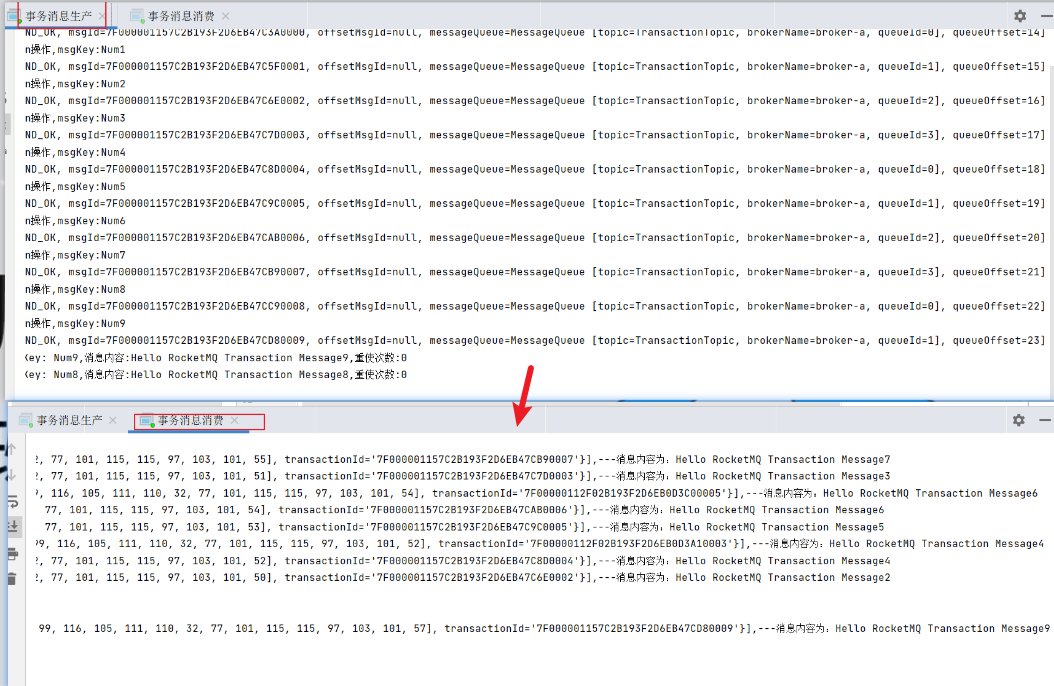Click consumer line with transactionId ending 2D6EB0D3C00005
Screen dimensions: 1054x686
pyautogui.click(x=536, y=493)
